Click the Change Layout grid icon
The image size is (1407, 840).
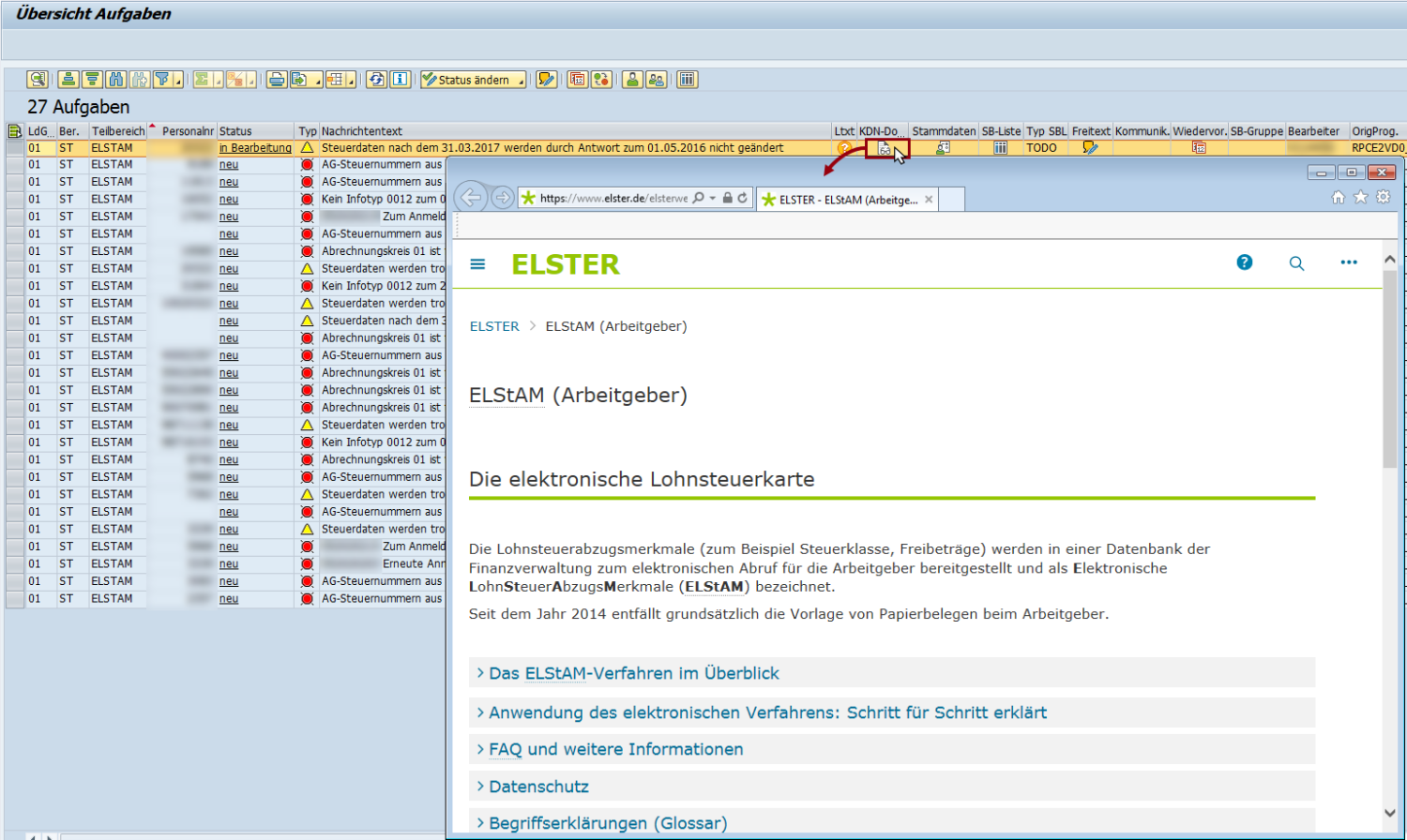(x=336, y=80)
